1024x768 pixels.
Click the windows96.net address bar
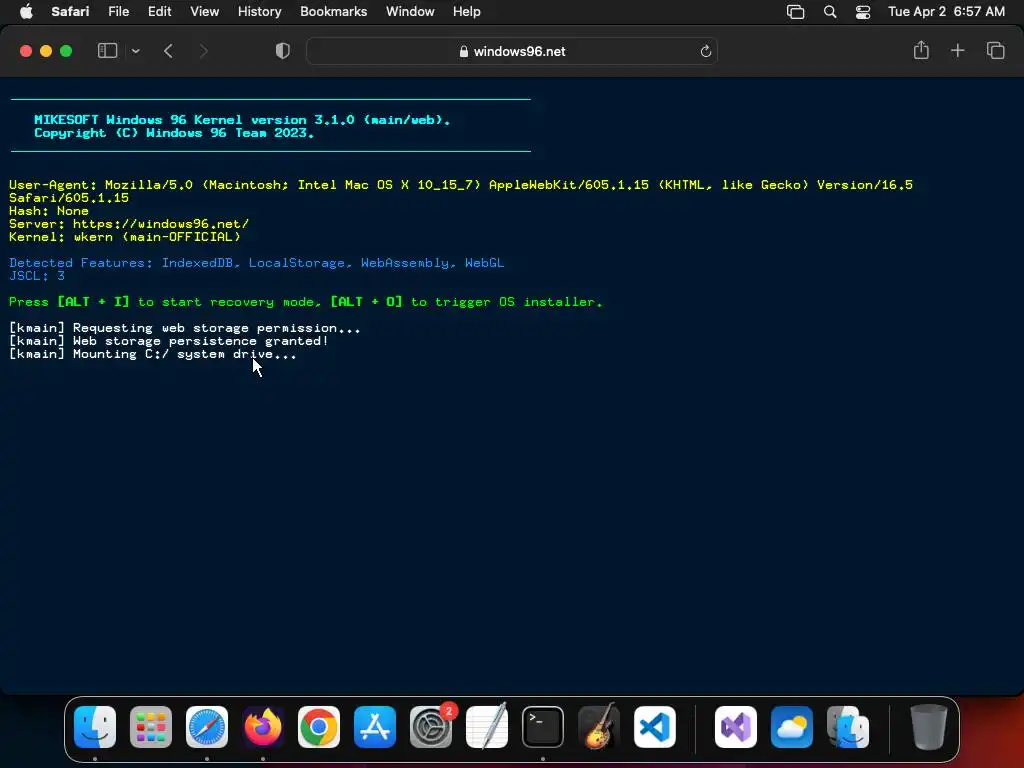(512, 51)
